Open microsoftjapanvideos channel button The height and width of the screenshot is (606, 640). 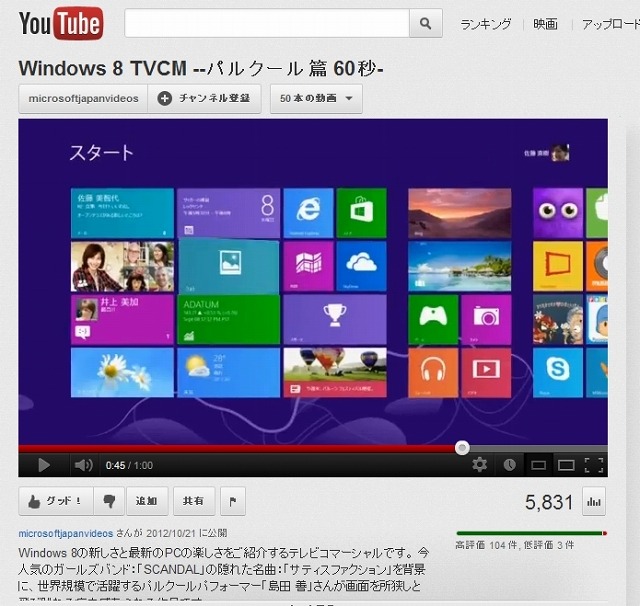pos(83,98)
